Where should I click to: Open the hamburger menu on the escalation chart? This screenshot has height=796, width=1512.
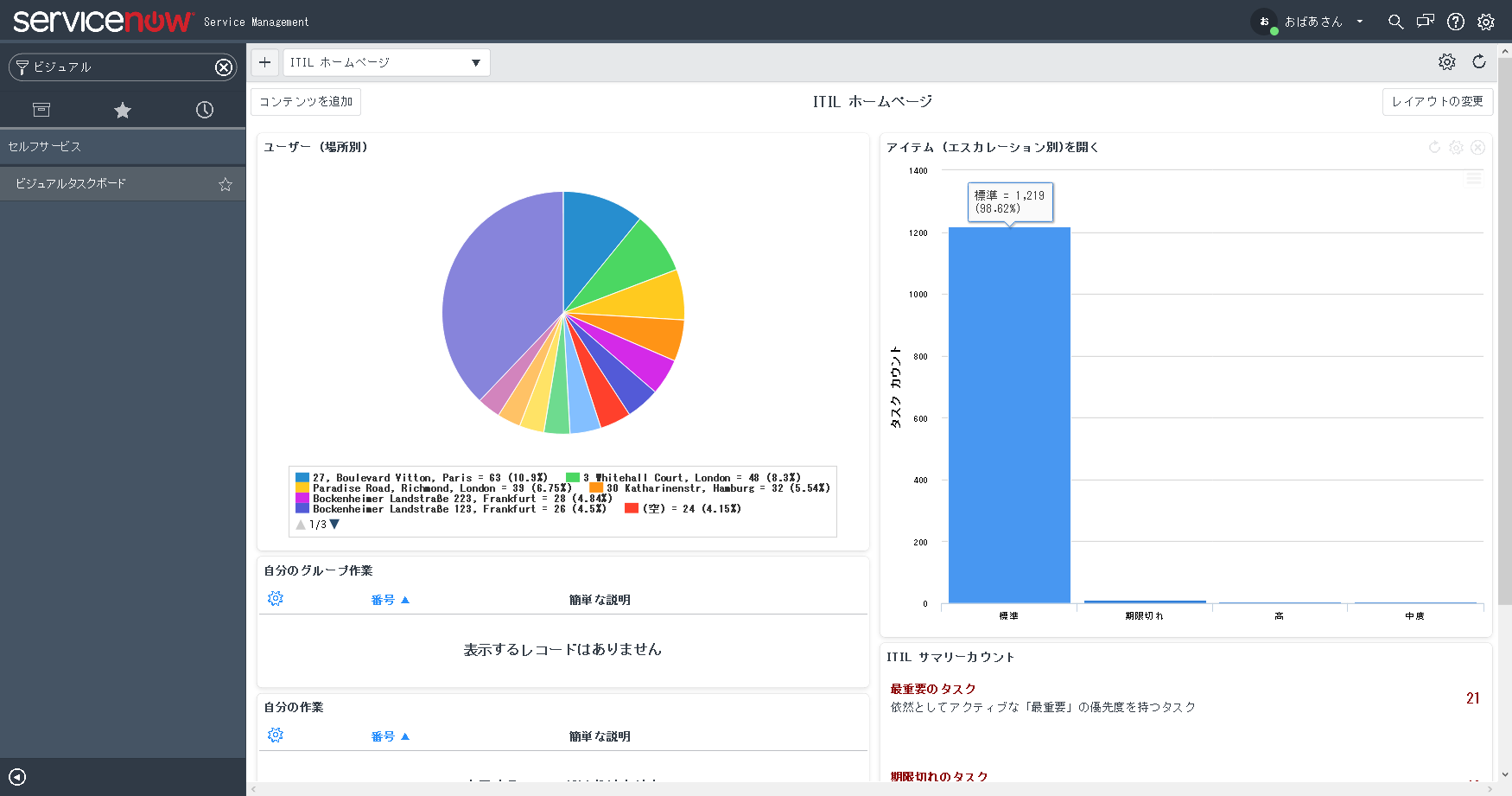(x=1474, y=178)
